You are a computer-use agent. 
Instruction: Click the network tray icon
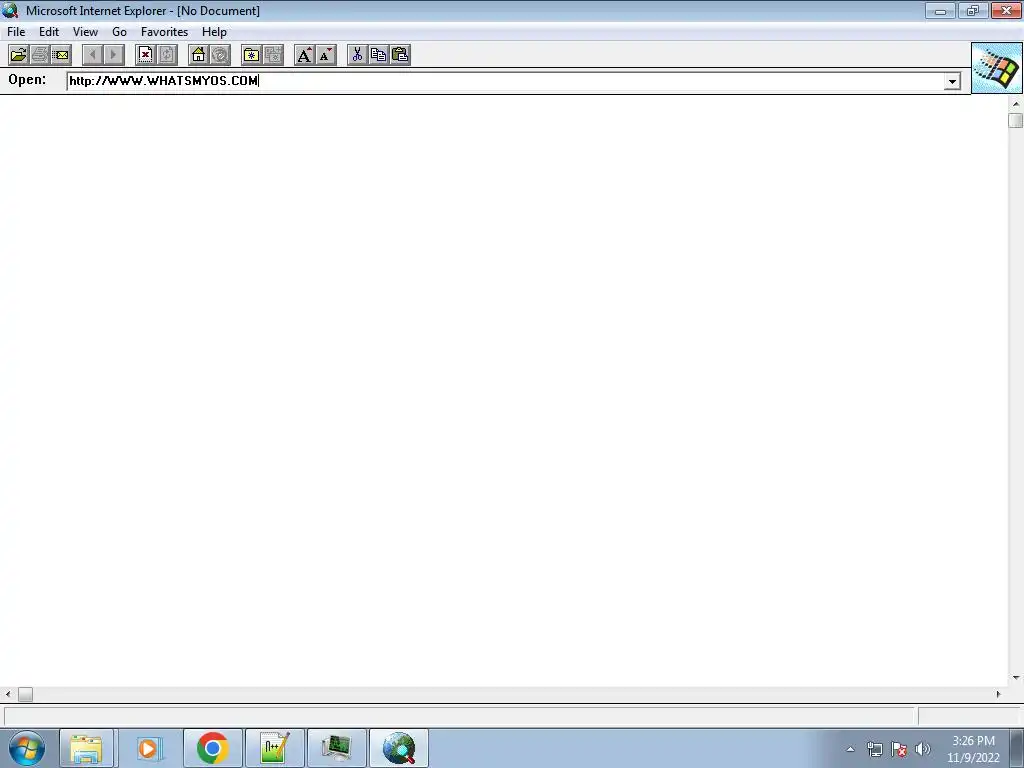pos(874,749)
